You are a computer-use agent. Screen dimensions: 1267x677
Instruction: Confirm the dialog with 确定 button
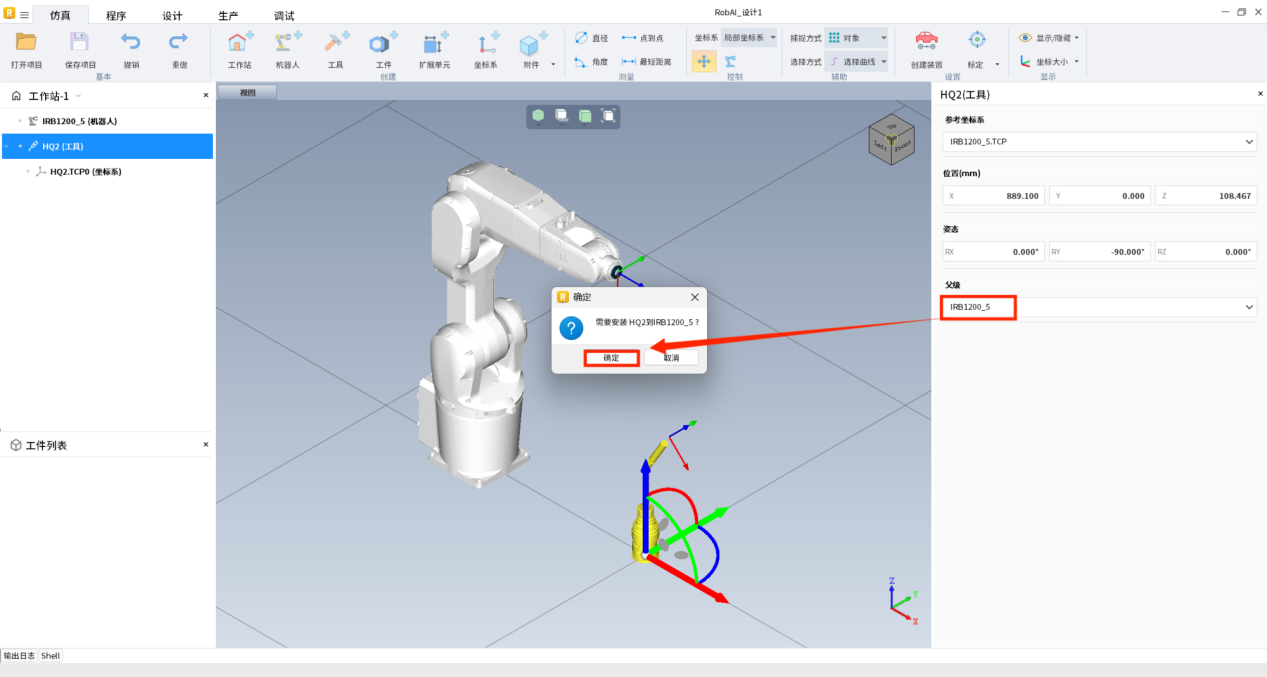tap(611, 358)
